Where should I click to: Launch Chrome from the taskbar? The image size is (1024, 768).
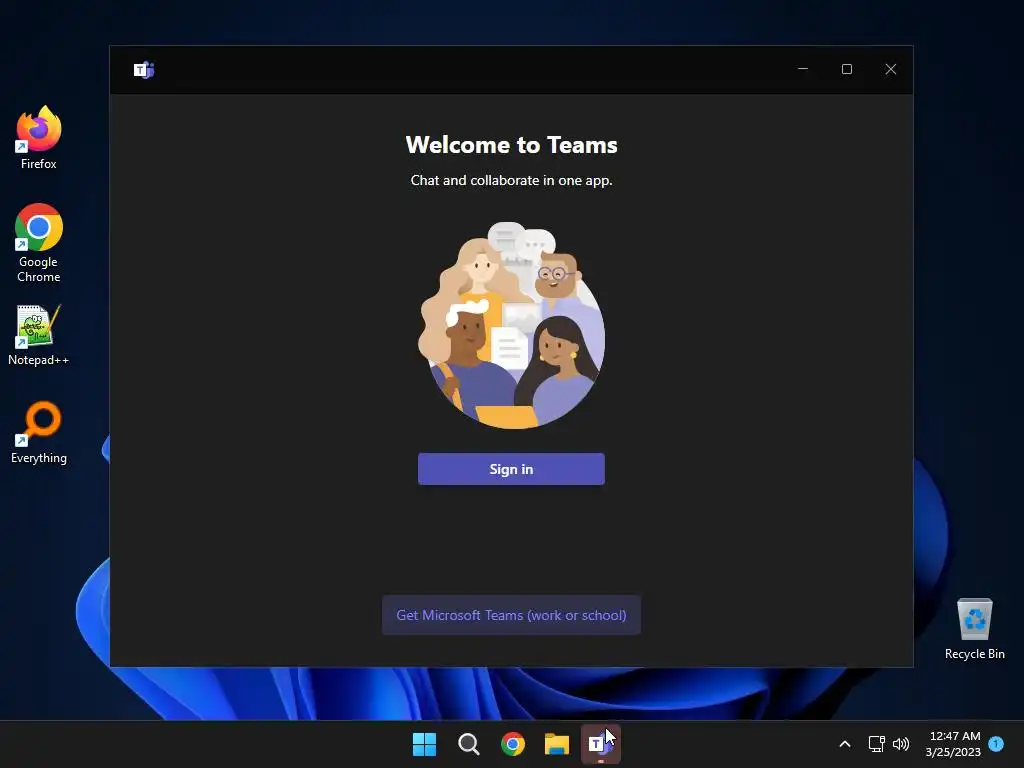click(x=513, y=744)
